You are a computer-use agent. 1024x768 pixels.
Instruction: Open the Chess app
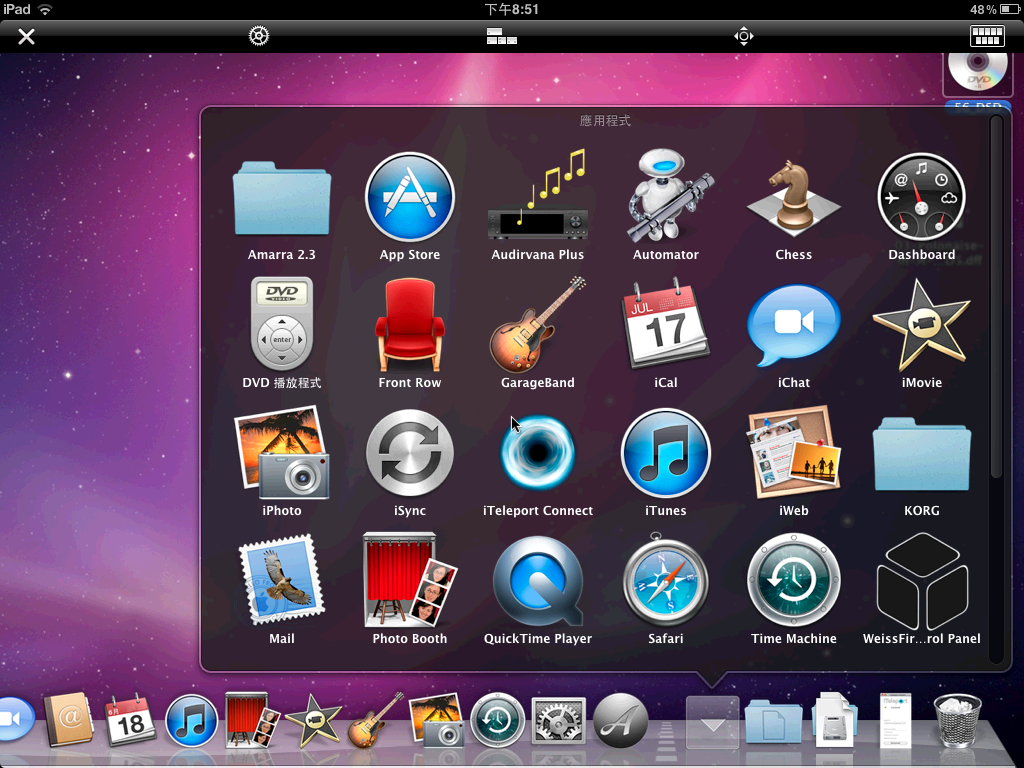pos(793,199)
